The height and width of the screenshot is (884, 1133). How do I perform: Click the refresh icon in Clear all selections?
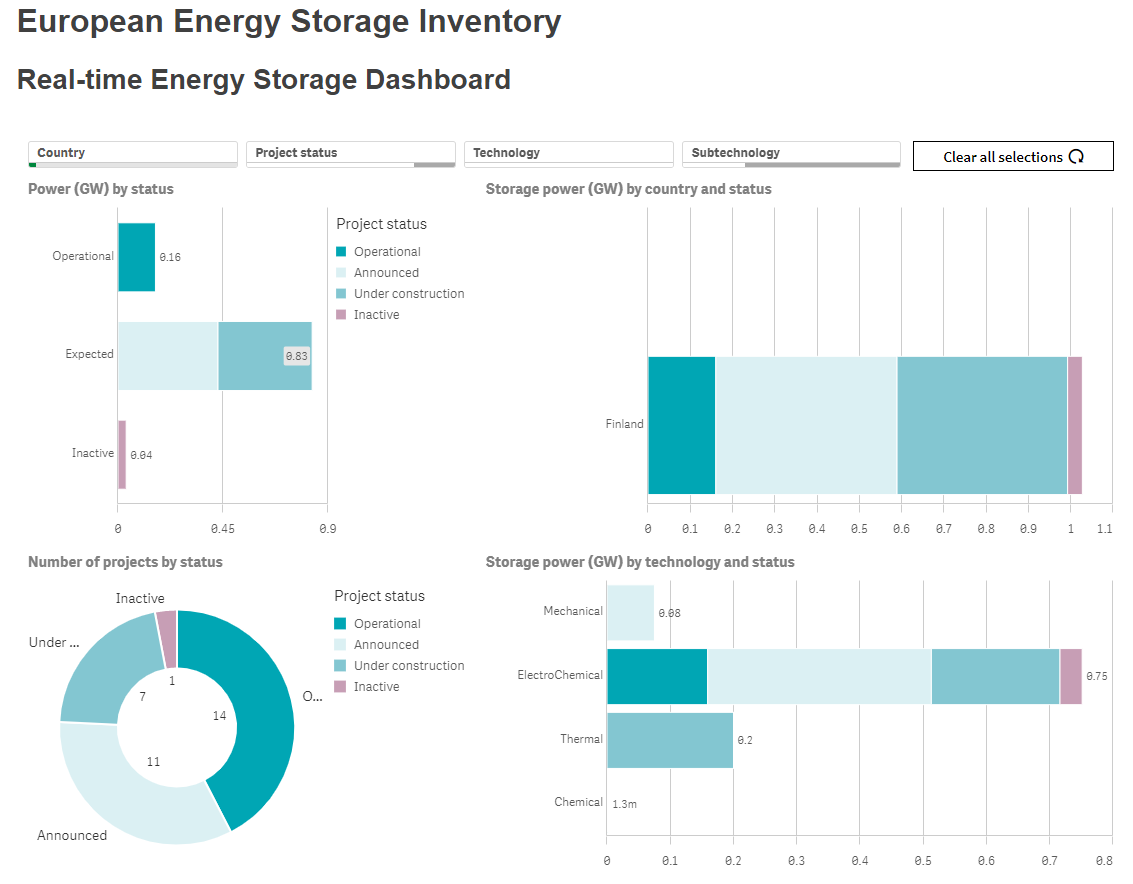coord(1076,157)
